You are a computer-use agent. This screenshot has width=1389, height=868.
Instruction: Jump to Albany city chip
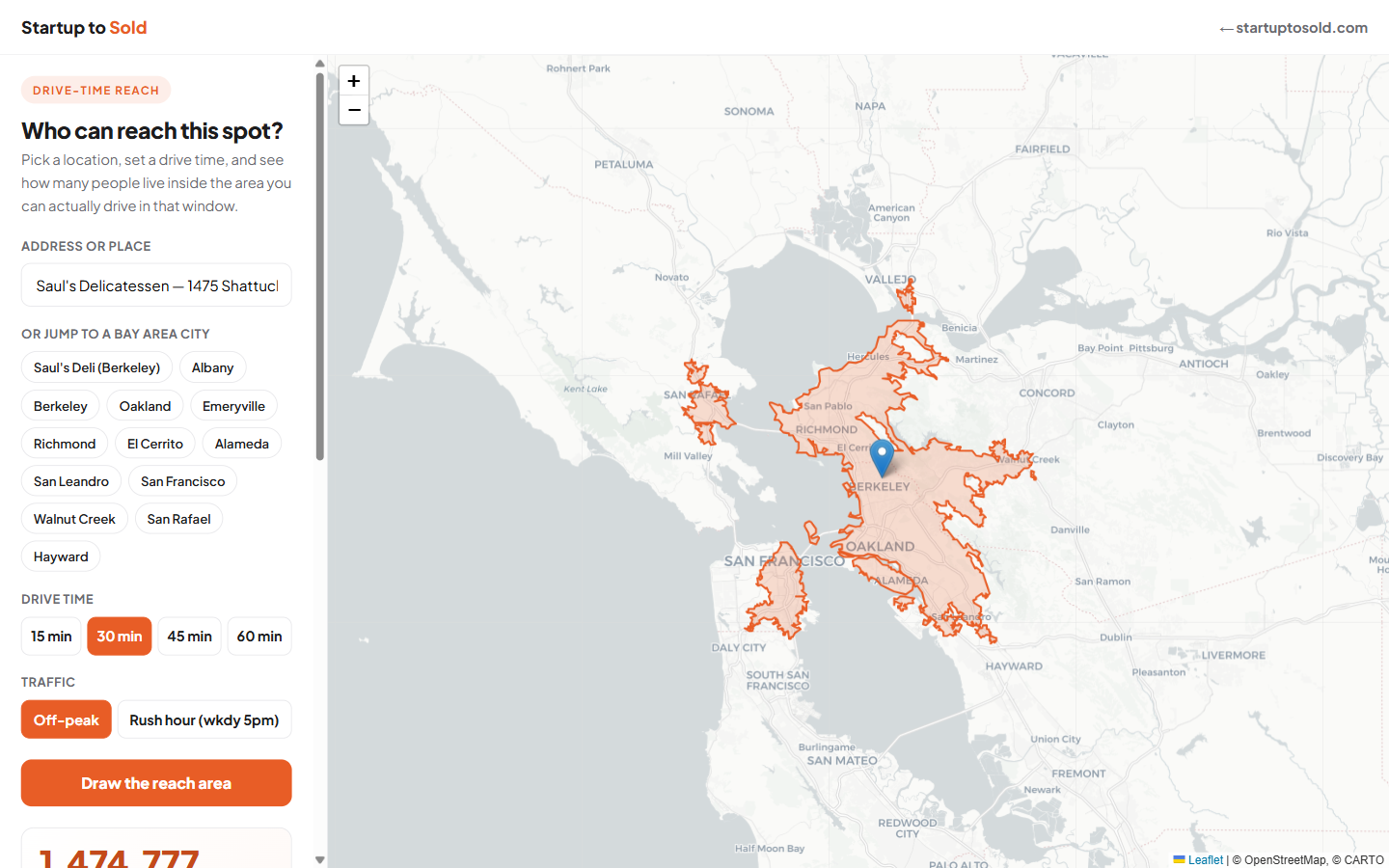coord(212,367)
